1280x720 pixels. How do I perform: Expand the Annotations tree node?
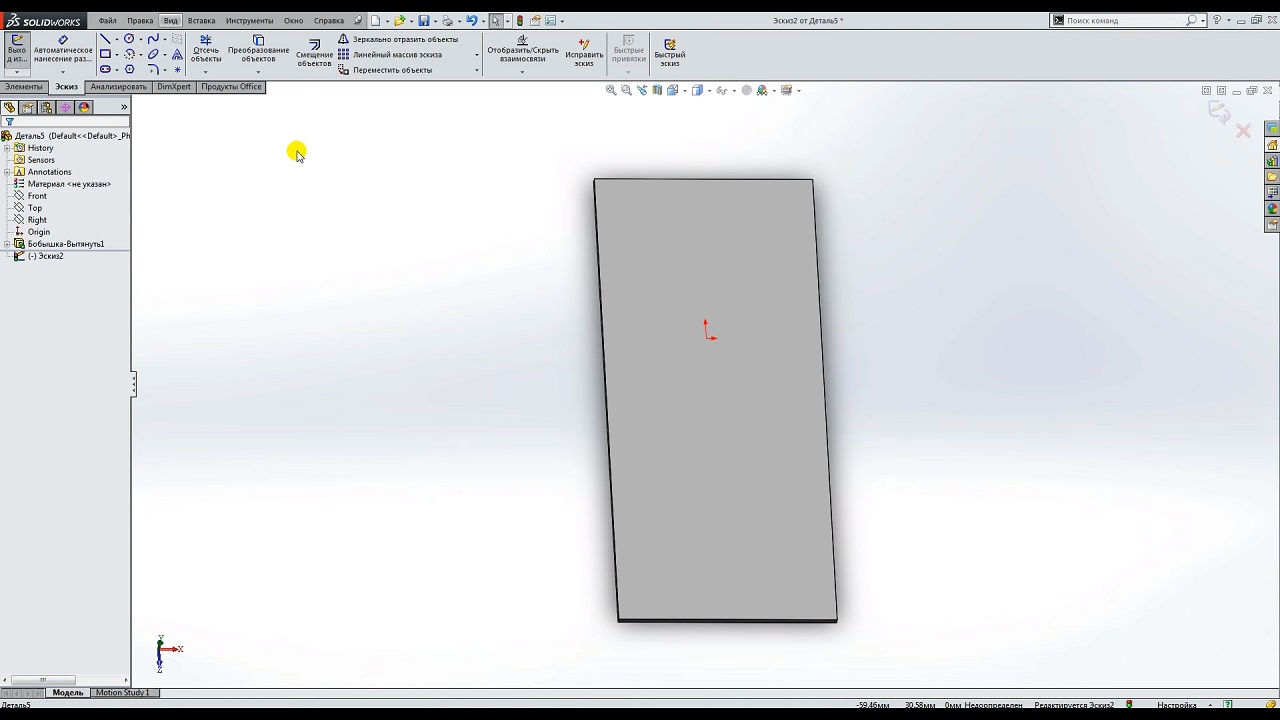coord(7,172)
